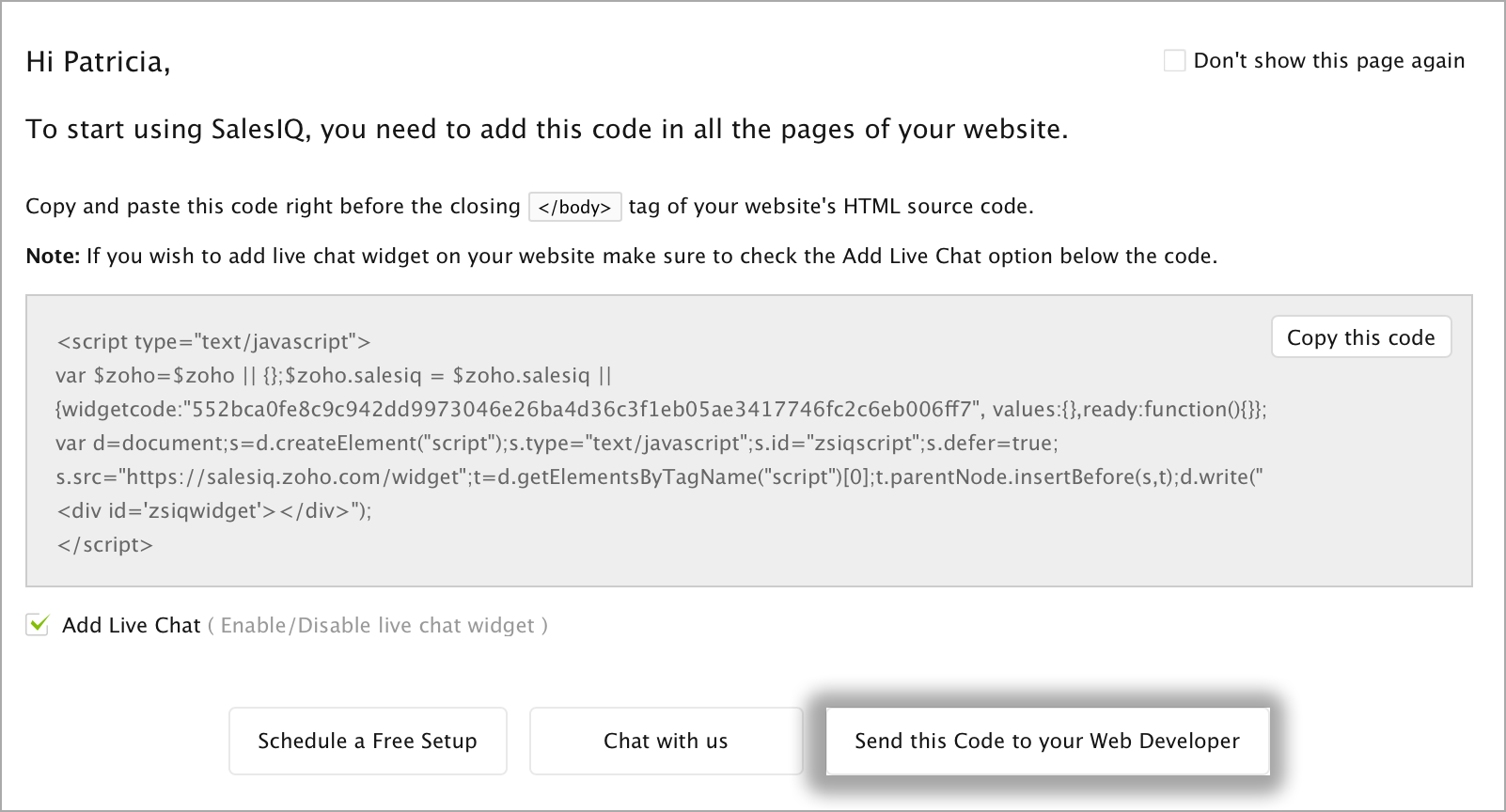
Task: Click the </body> tag label
Action: click(574, 207)
